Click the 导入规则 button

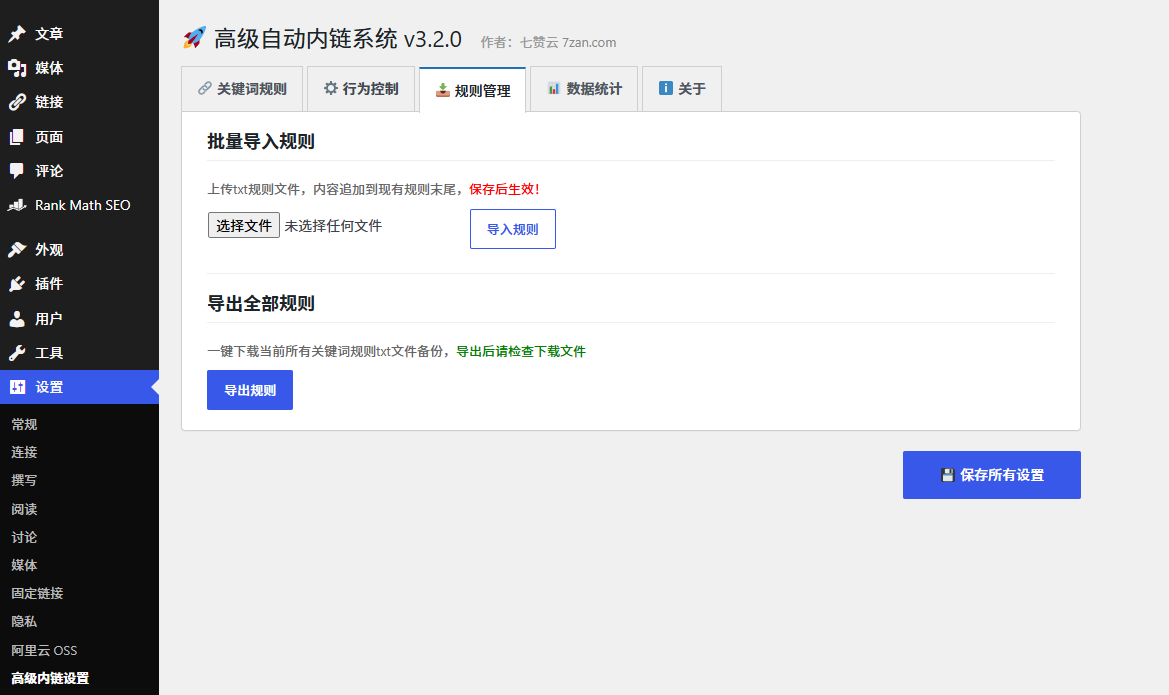pos(513,229)
